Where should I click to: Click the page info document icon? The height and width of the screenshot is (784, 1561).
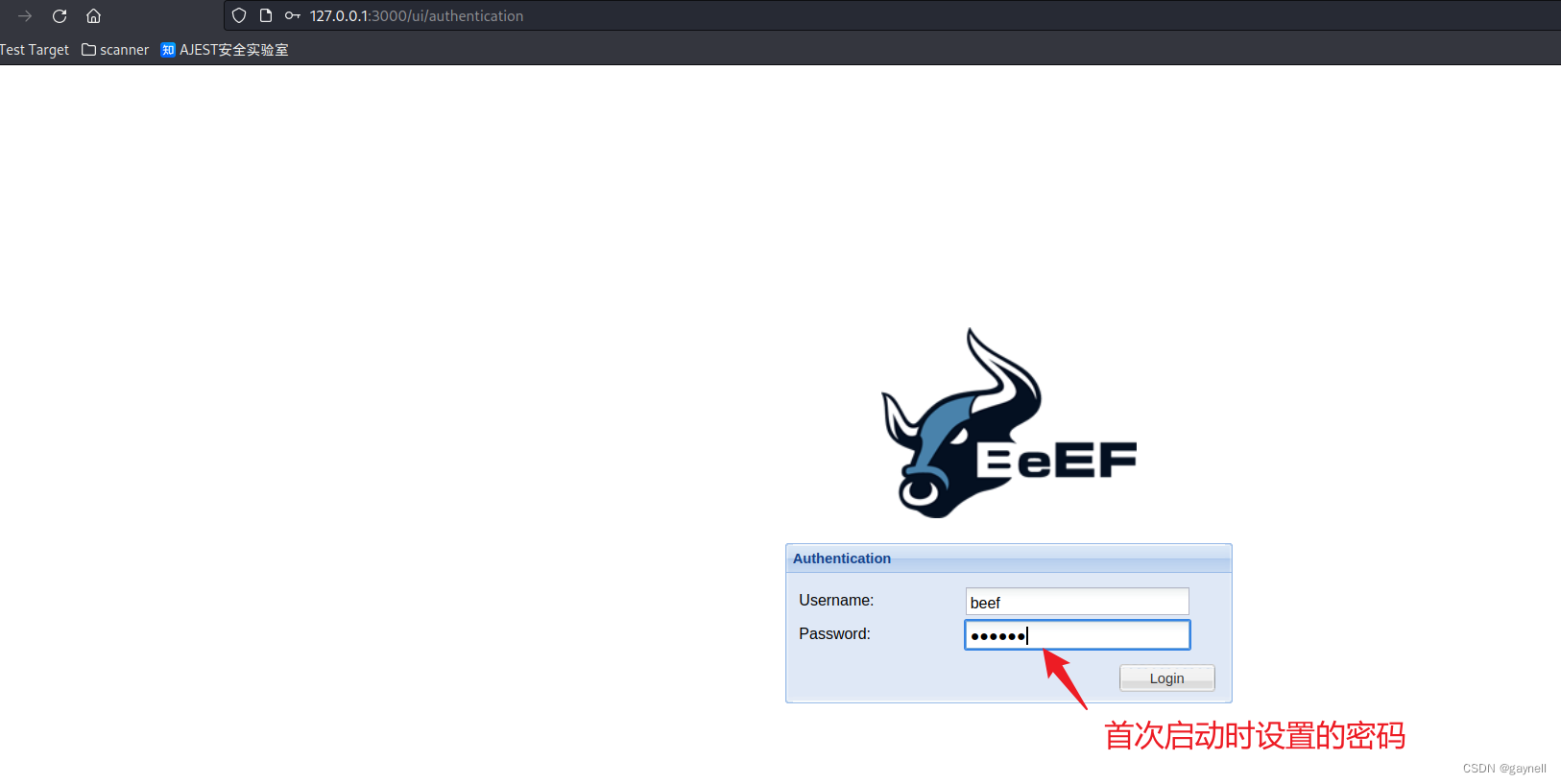tap(266, 15)
